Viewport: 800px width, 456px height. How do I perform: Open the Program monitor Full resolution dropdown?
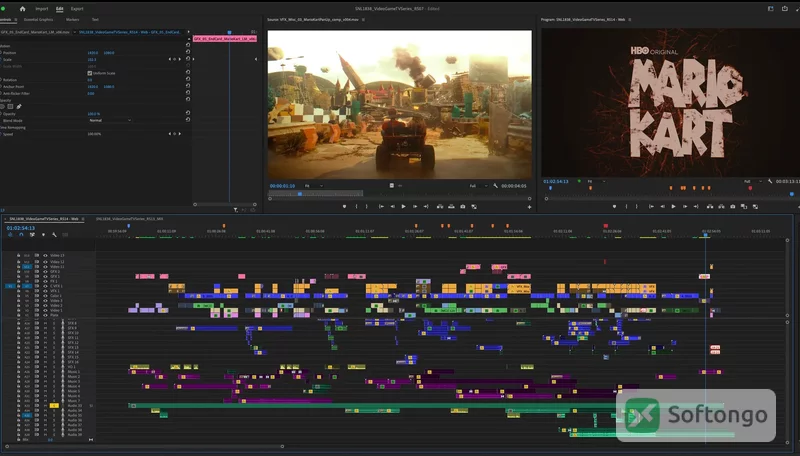click(x=753, y=181)
